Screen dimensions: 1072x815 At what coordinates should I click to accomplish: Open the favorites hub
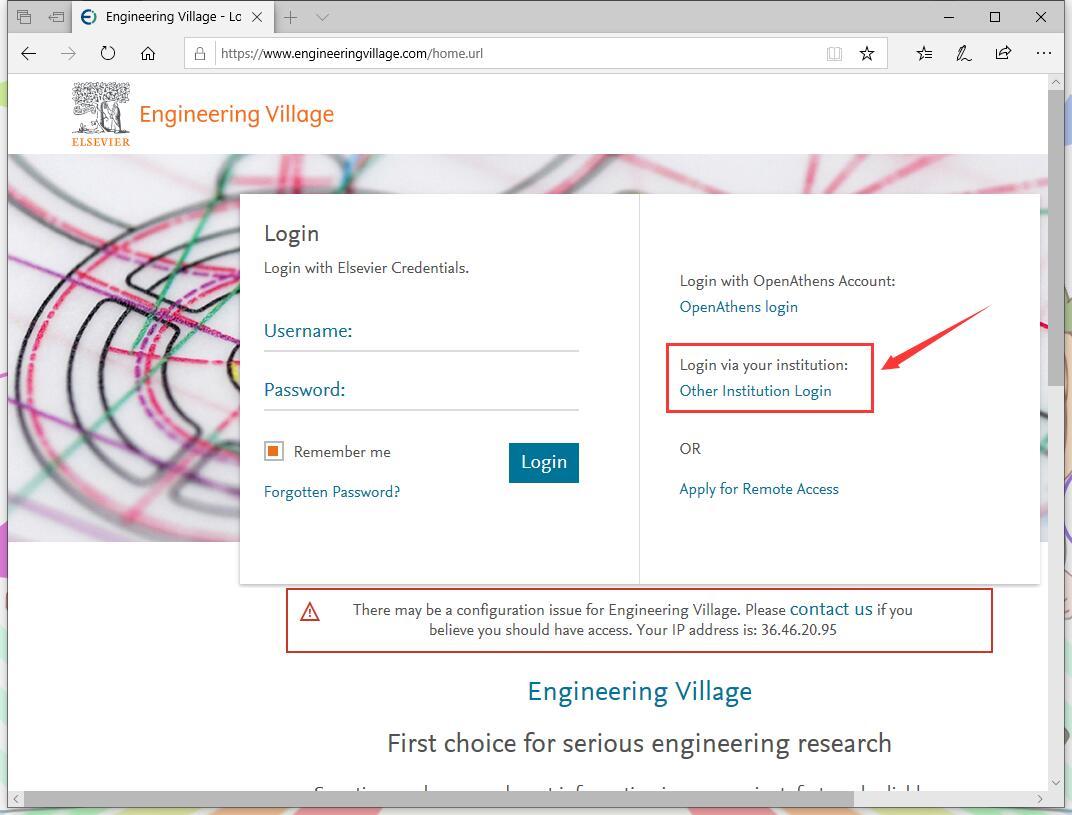[924, 53]
